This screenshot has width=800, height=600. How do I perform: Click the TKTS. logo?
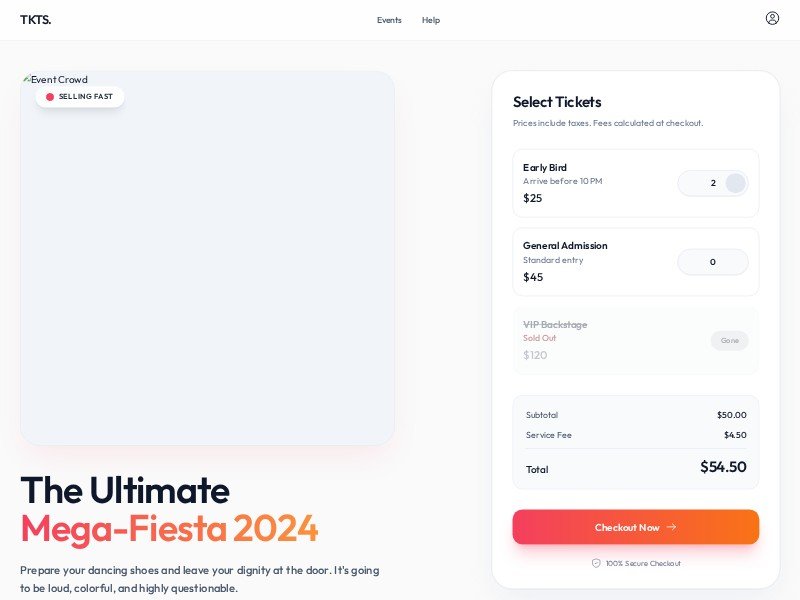(35, 19)
